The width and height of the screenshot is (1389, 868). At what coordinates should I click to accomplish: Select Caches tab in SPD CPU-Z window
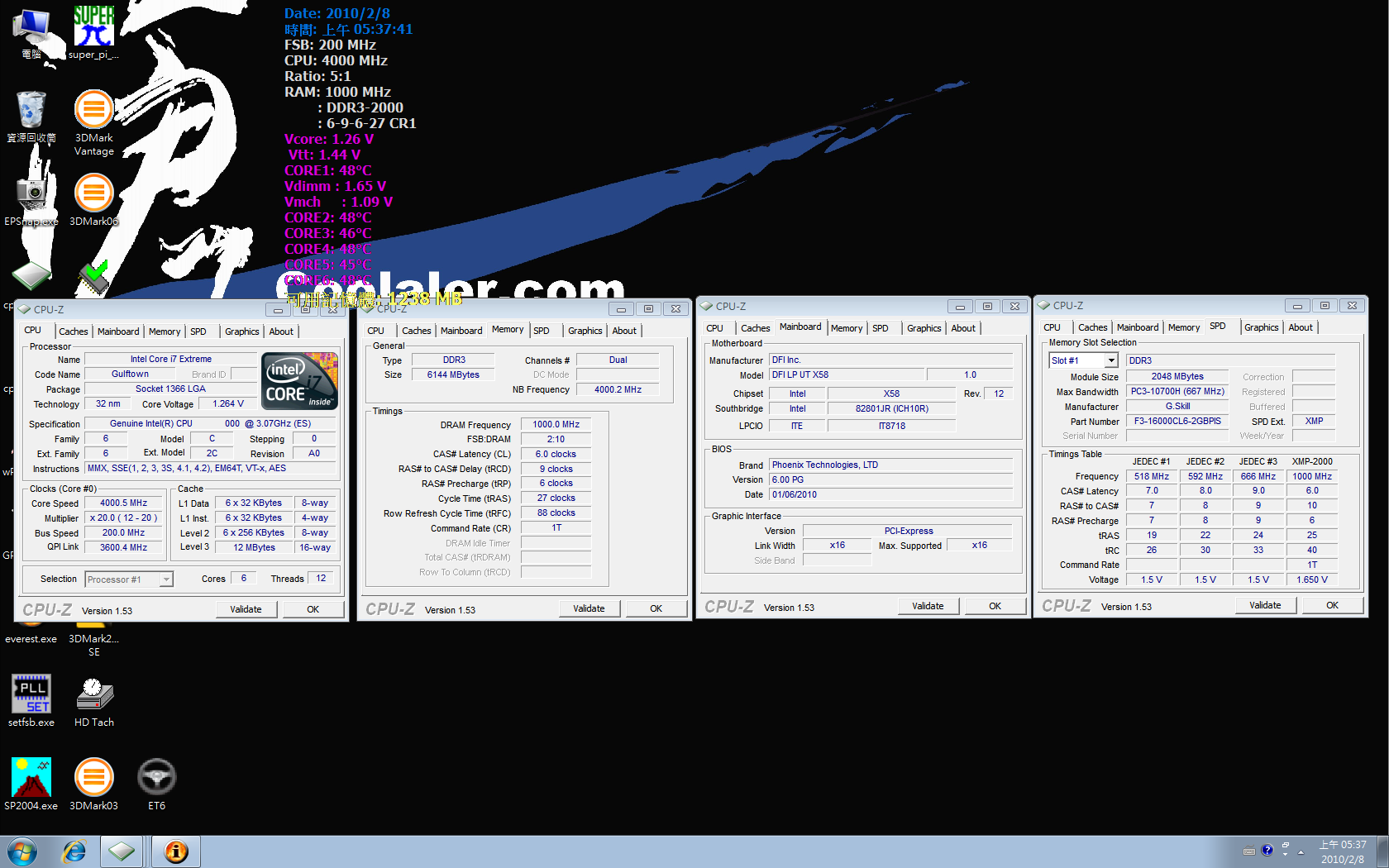coord(1093,327)
